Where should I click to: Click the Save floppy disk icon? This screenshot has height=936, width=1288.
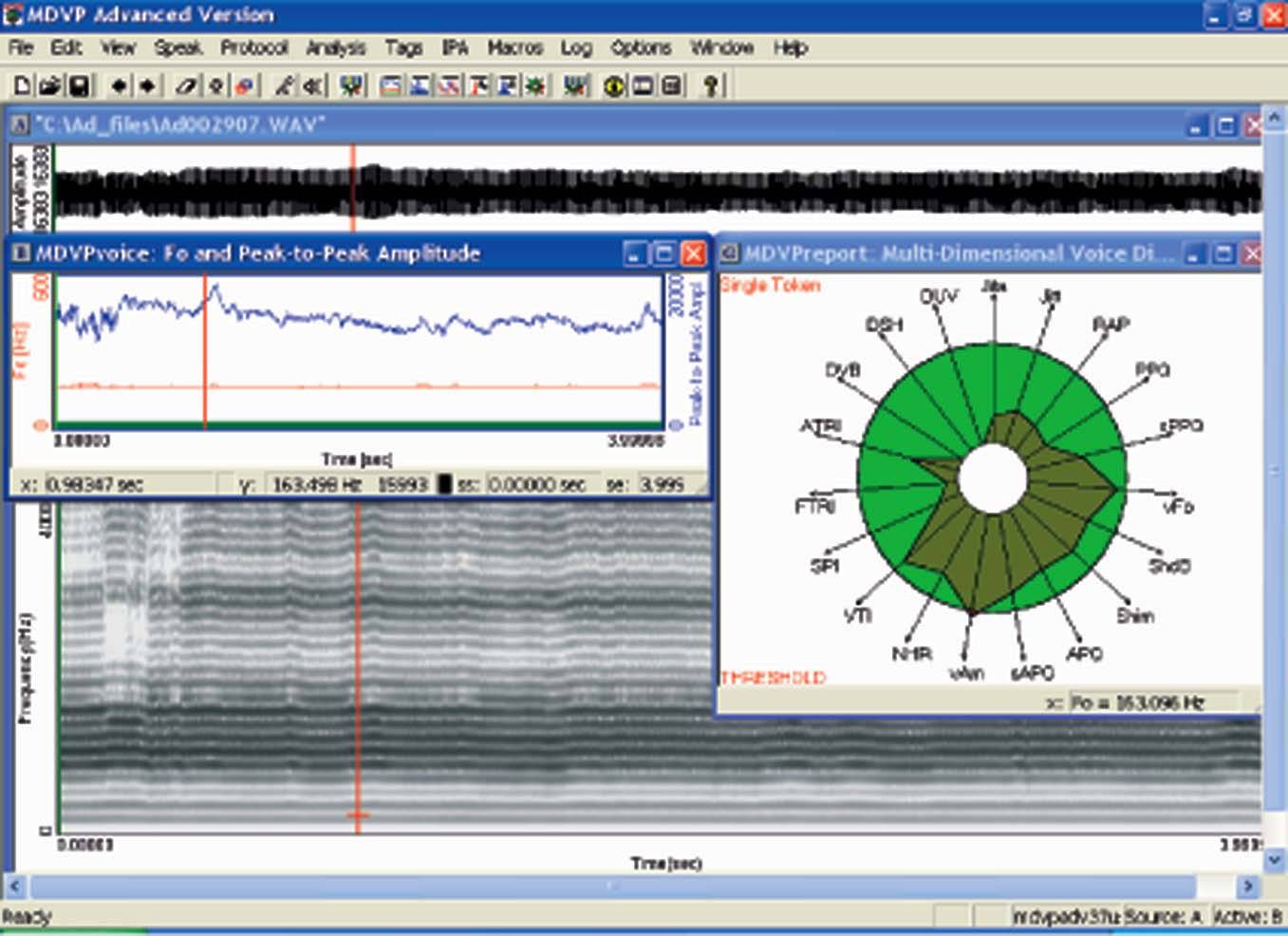[x=80, y=86]
